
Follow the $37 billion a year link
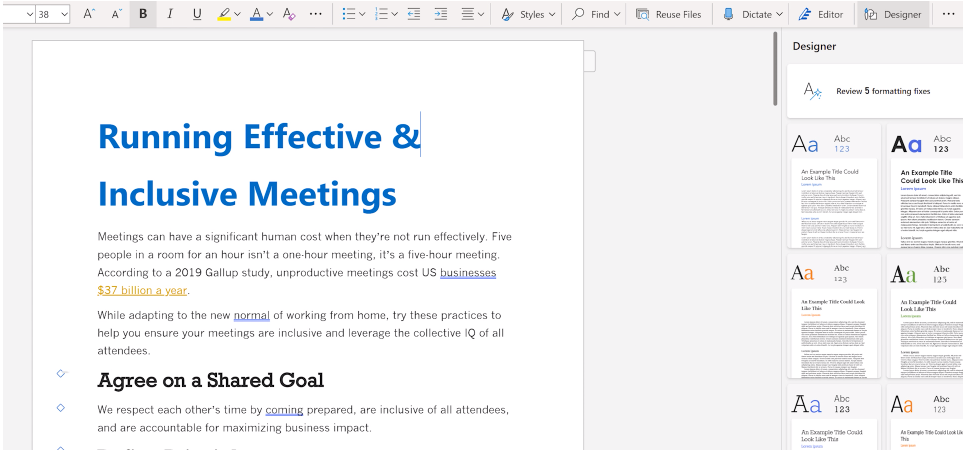[x=142, y=291]
